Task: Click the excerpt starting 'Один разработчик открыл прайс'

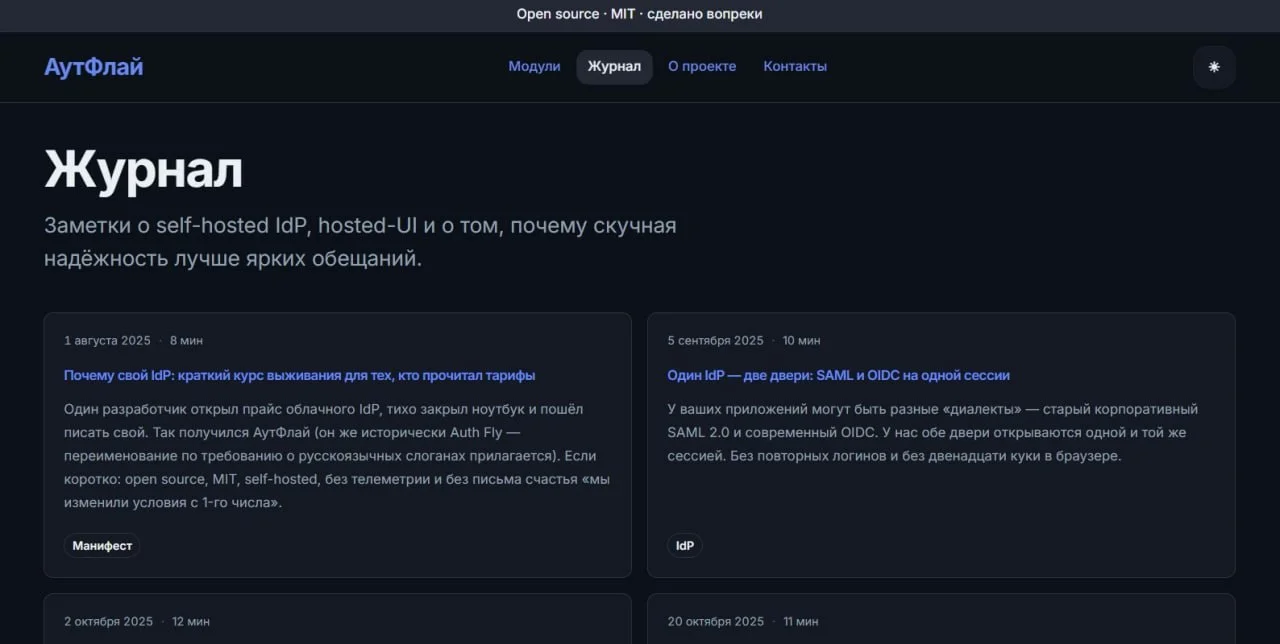Action: 337,456
